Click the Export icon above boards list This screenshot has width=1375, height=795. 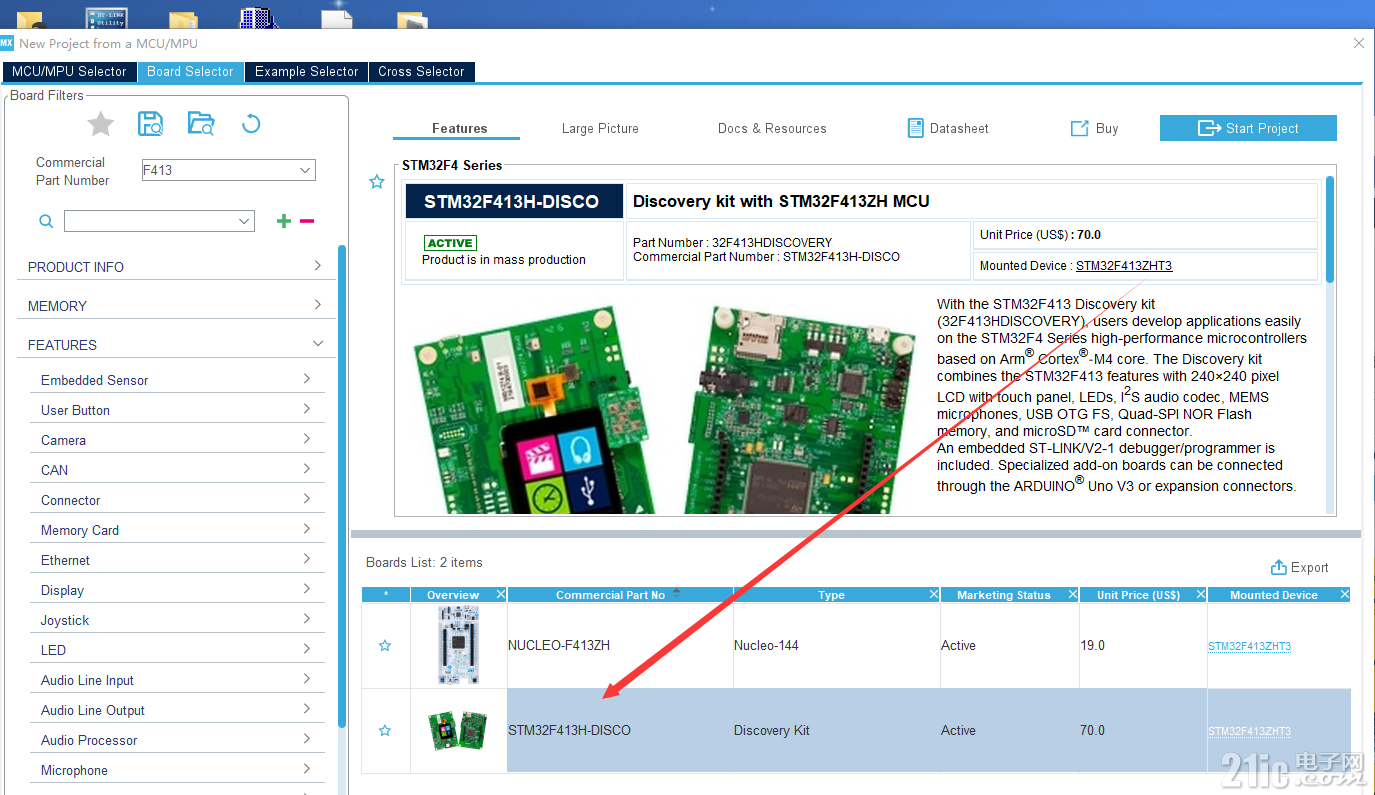click(1279, 567)
